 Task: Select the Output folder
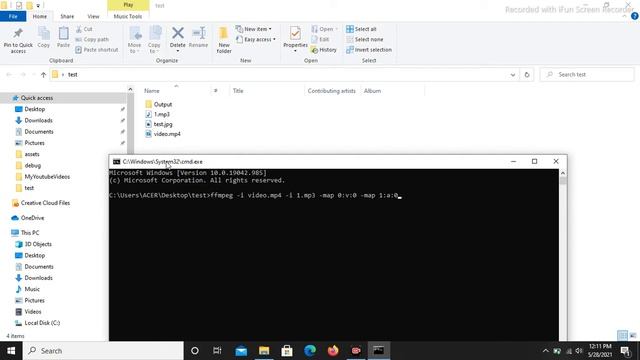point(159,104)
